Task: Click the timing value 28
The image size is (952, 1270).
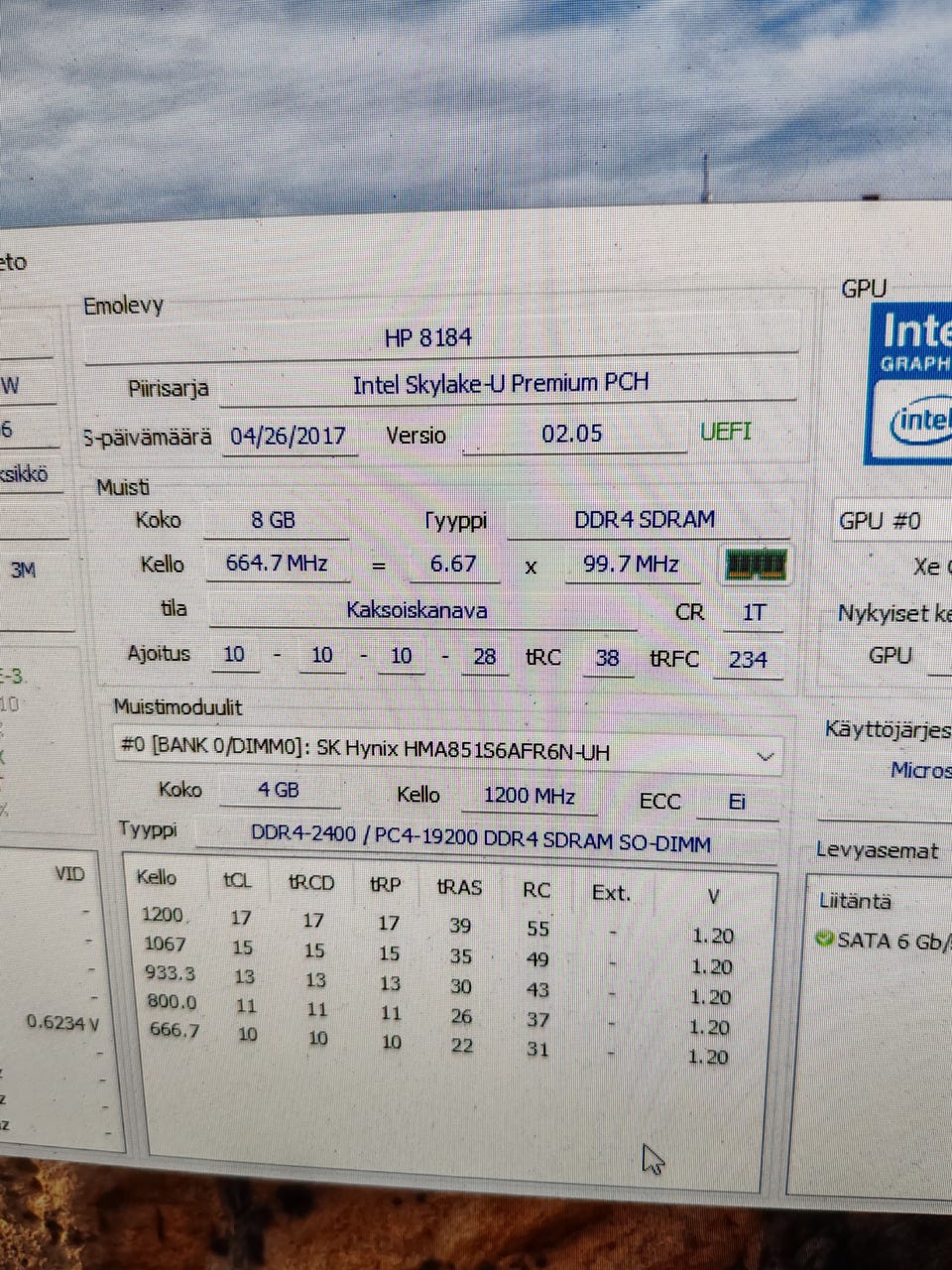Action: [x=485, y=657]
